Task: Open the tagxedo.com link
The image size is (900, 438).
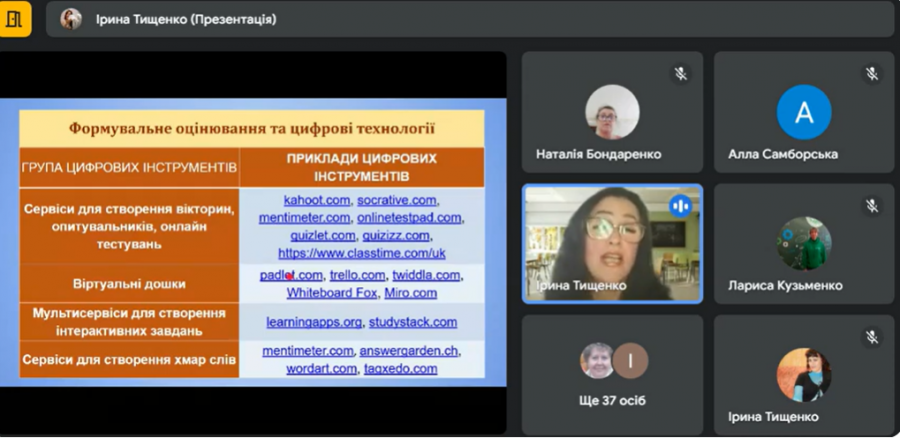Action: pyautogui.click(x=401, y=369)
